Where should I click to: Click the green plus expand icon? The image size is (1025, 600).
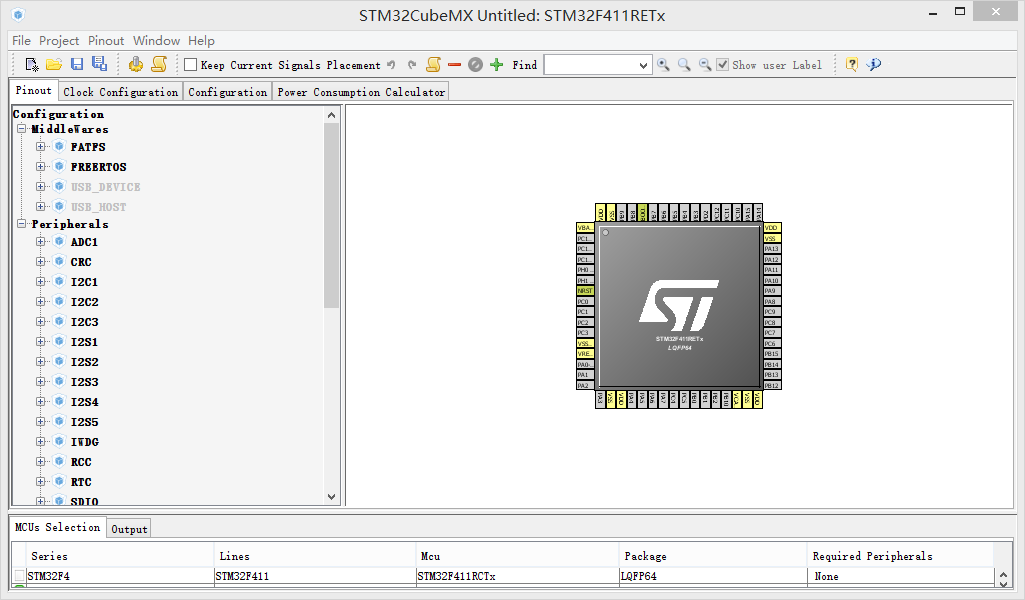click(496, 65)
